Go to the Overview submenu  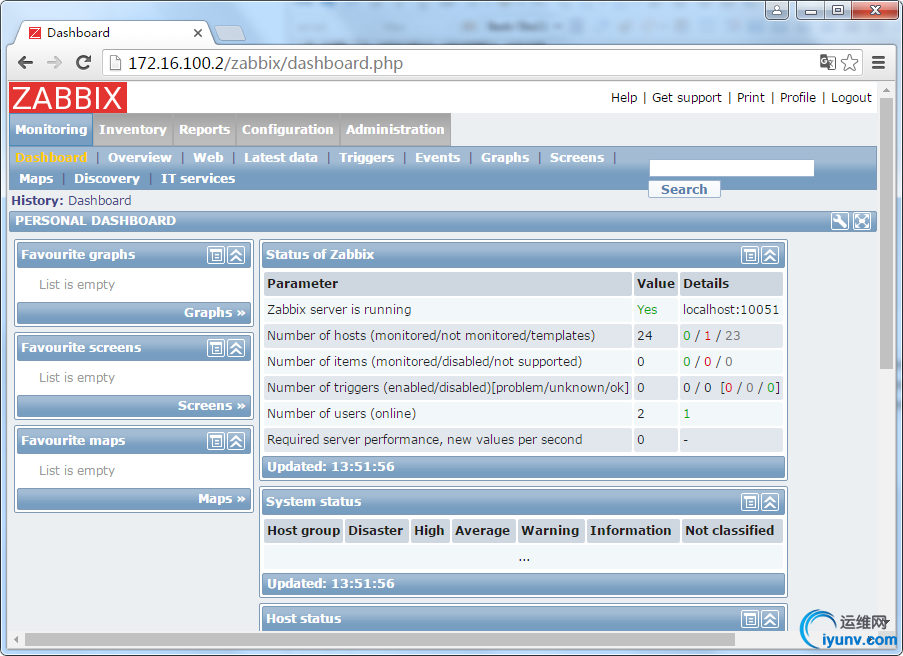(140, 158)
